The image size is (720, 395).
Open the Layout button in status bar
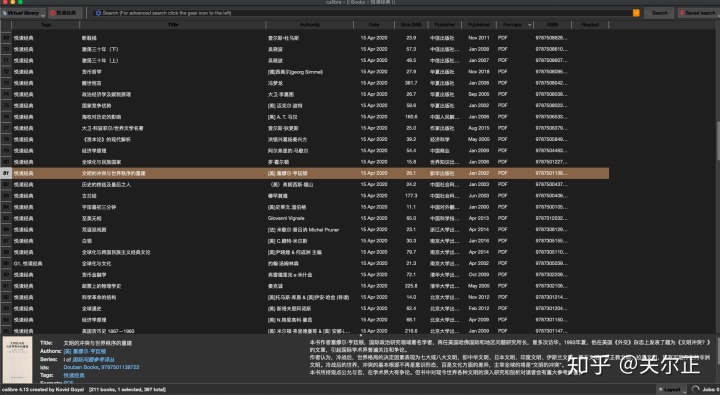click(671, 389)
